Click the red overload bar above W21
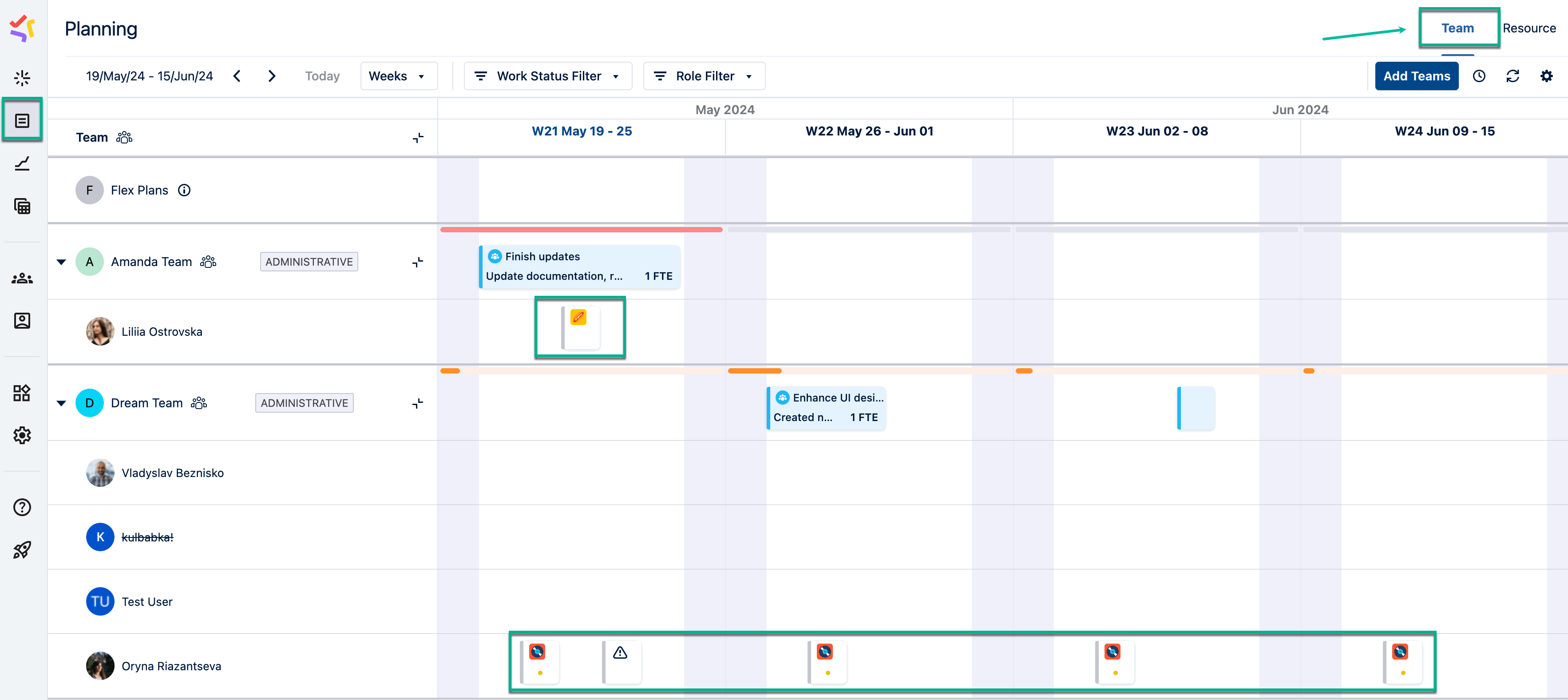 (x=581, y=230)
